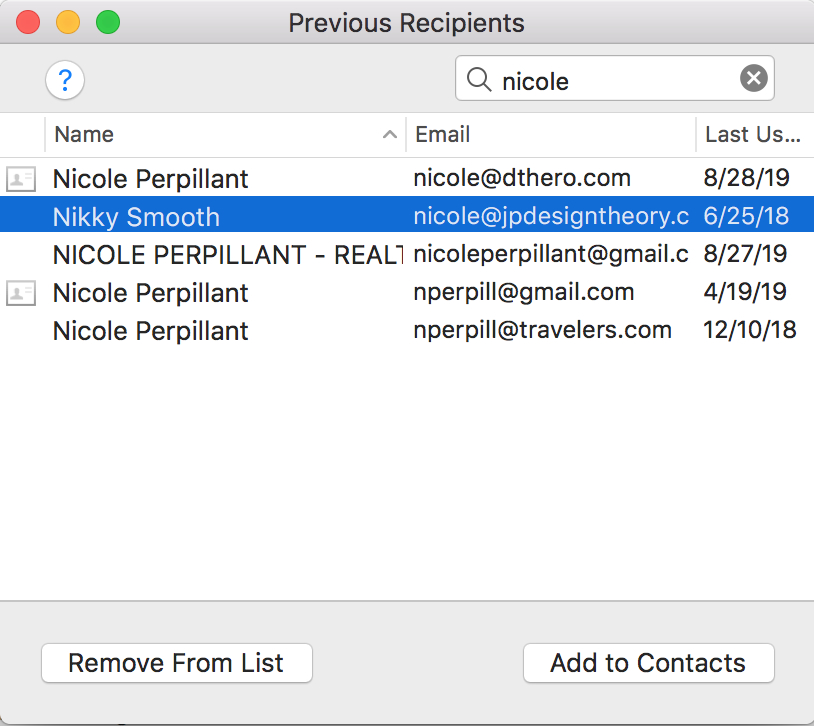Screen dimensions: 814x726
Task: Sort by Last Used column header
Action: tap(752, 135)
